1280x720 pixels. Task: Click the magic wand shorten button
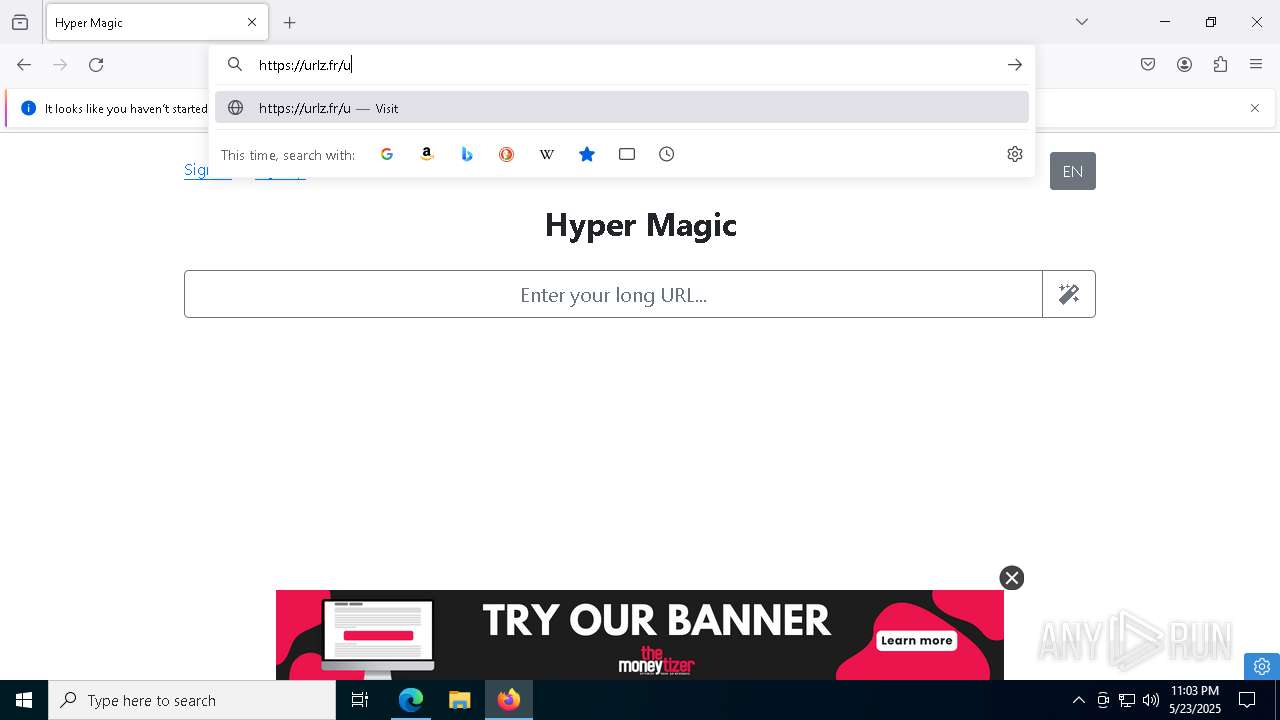tap(1069, 294)
